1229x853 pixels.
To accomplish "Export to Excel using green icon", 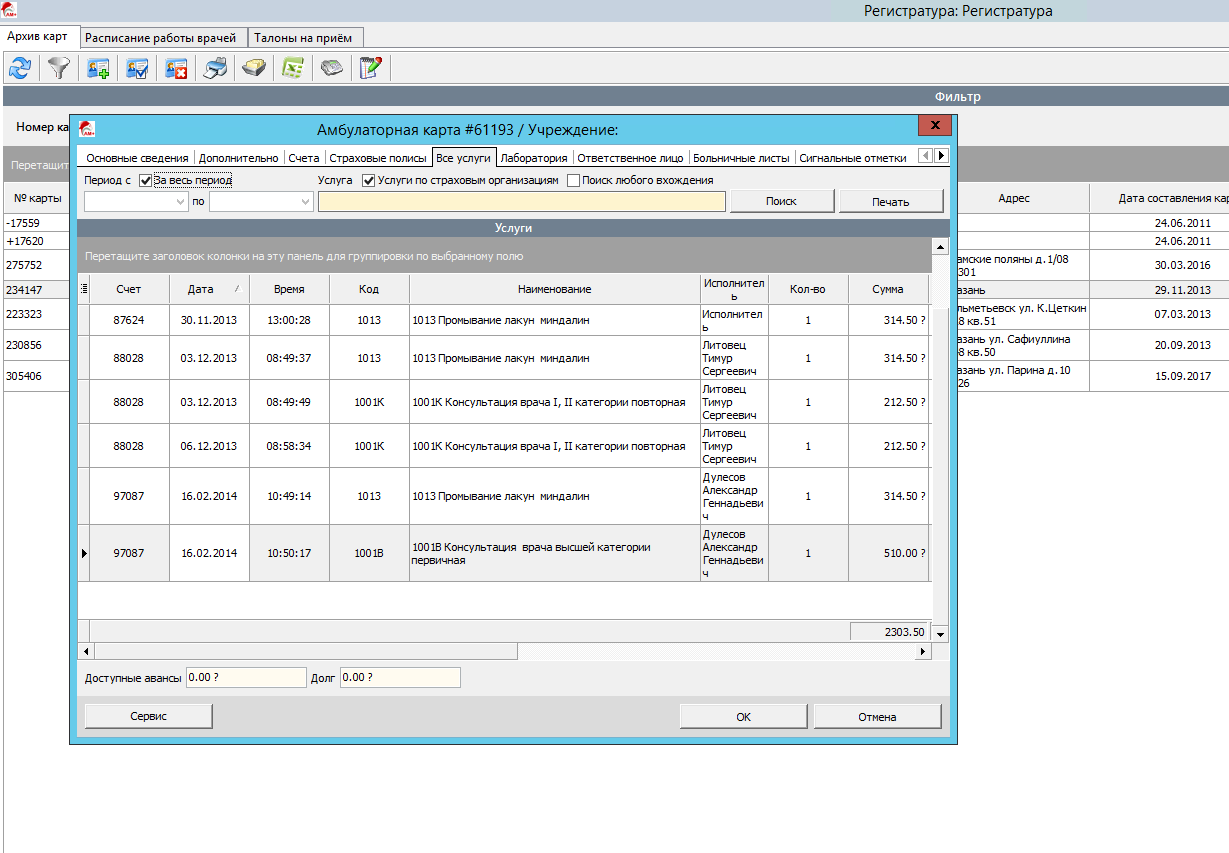I will tap(292, 68).
